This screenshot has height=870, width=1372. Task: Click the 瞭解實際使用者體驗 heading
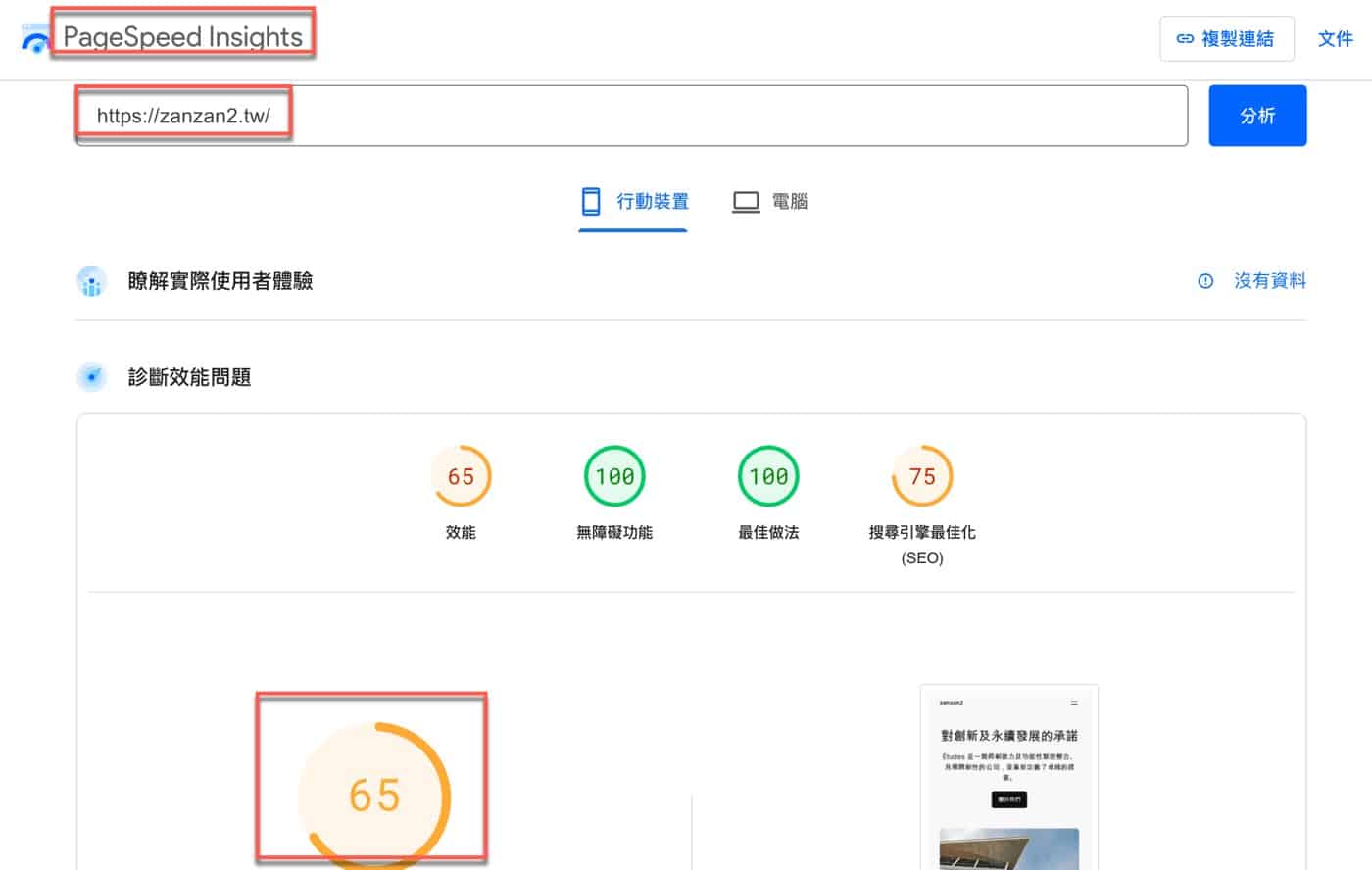coord(220,281)
